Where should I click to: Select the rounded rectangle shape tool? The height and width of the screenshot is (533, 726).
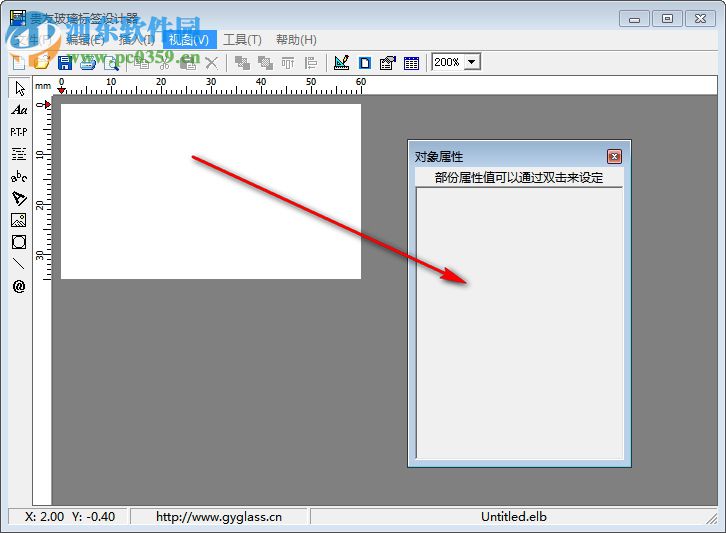pyautogui.click(x=19, y=242)
